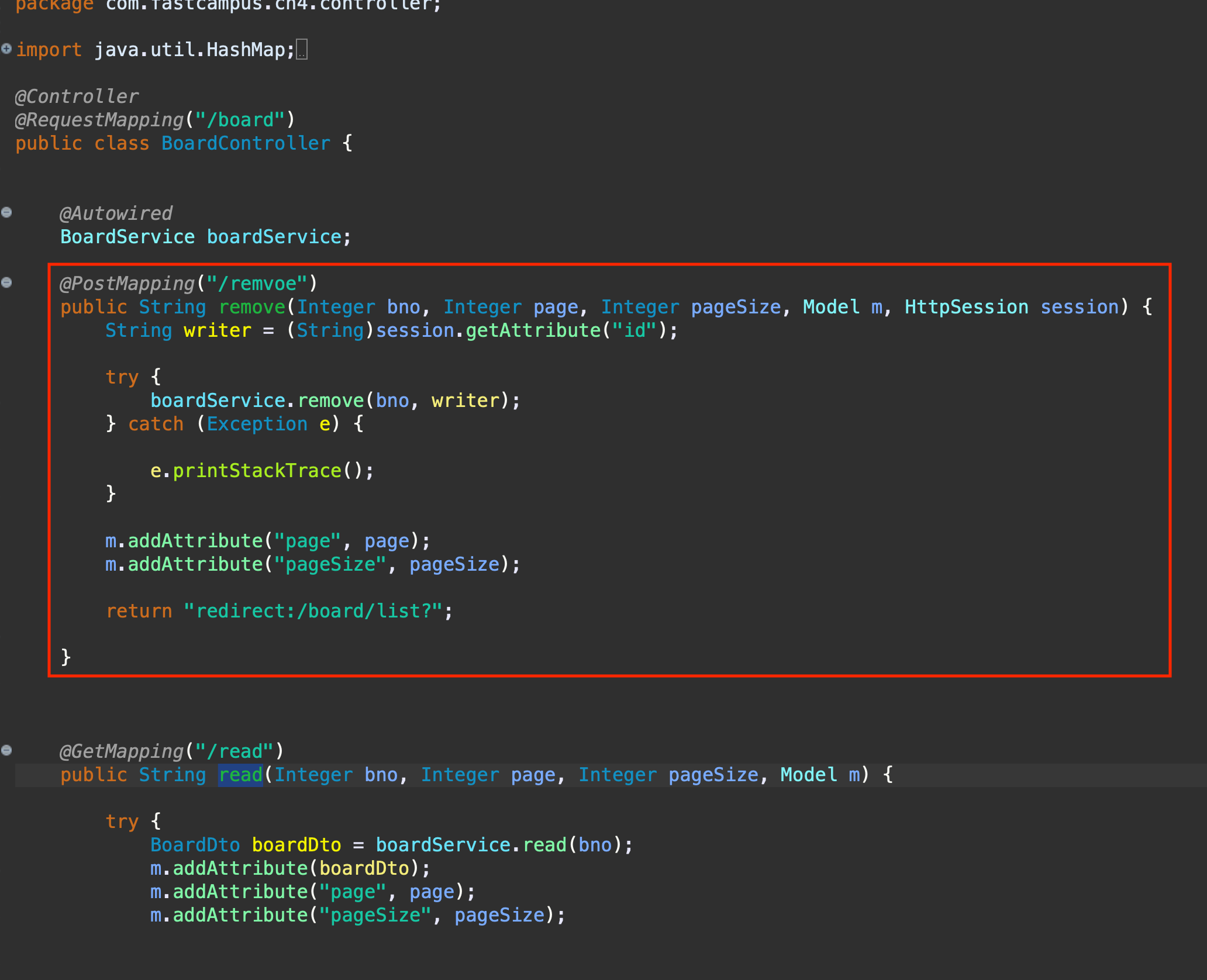Viewport: 1207px width, 980px height.
Task: Click the "/remvoe" mapping string
Action: 257,284
